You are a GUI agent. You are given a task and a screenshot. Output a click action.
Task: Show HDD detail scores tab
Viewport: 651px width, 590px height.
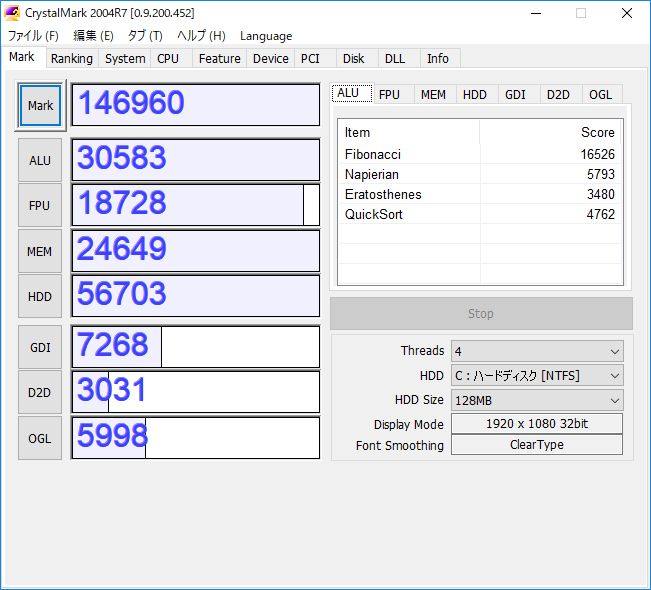(x=475, y=95)
